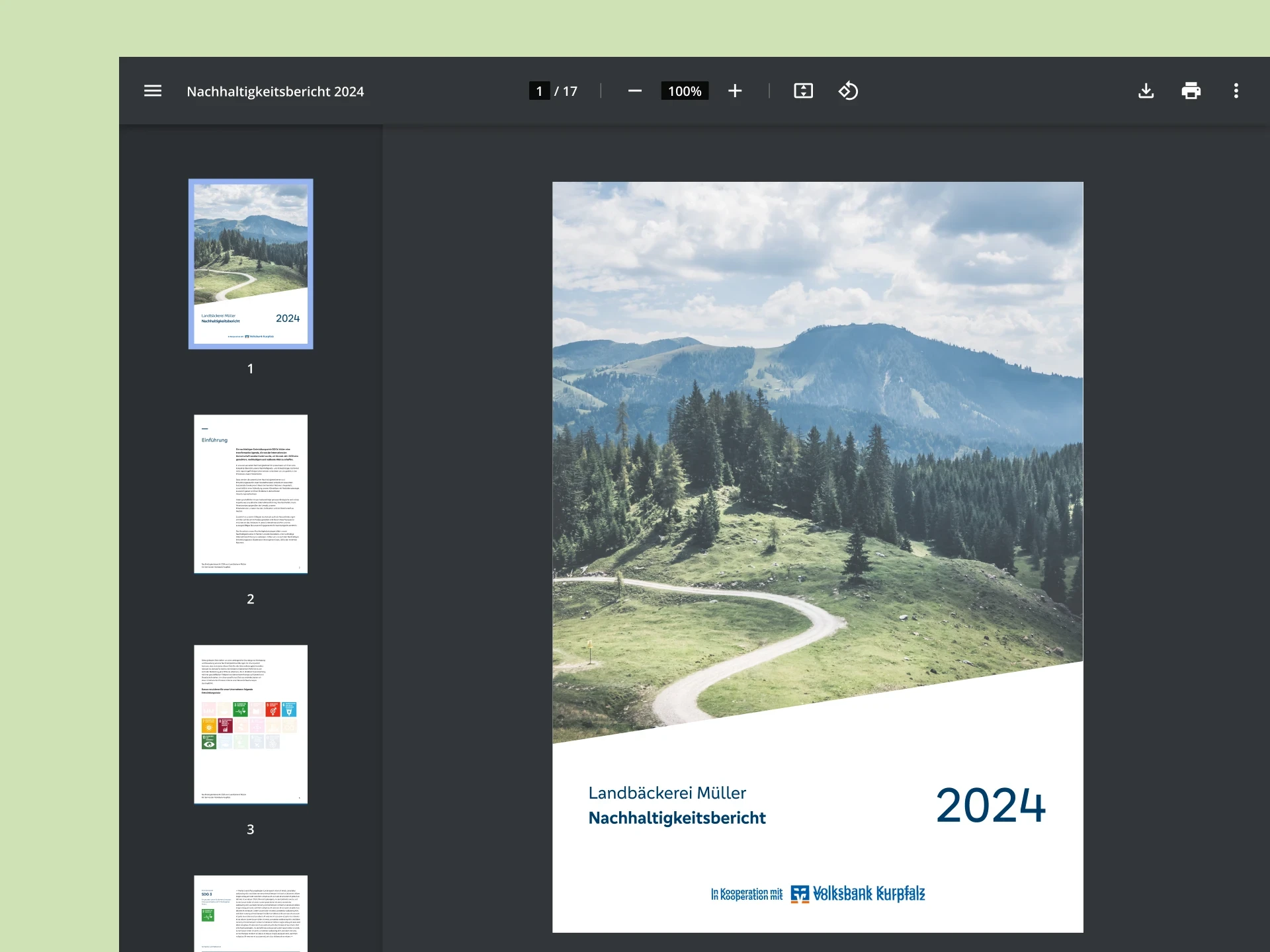Open the three-dot more actions menu

[x=1236, y=91]
